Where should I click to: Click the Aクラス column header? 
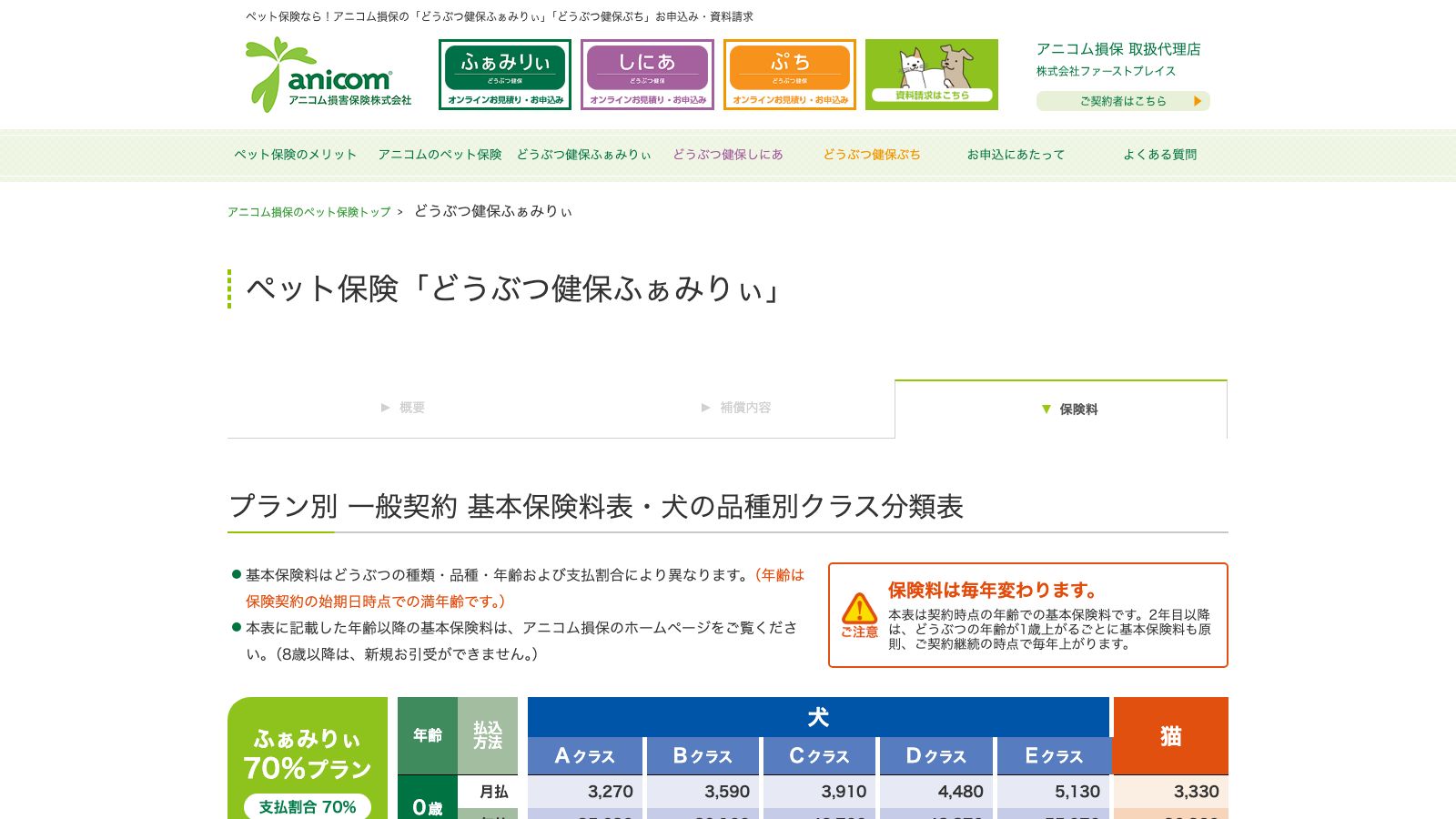point(585,756)
